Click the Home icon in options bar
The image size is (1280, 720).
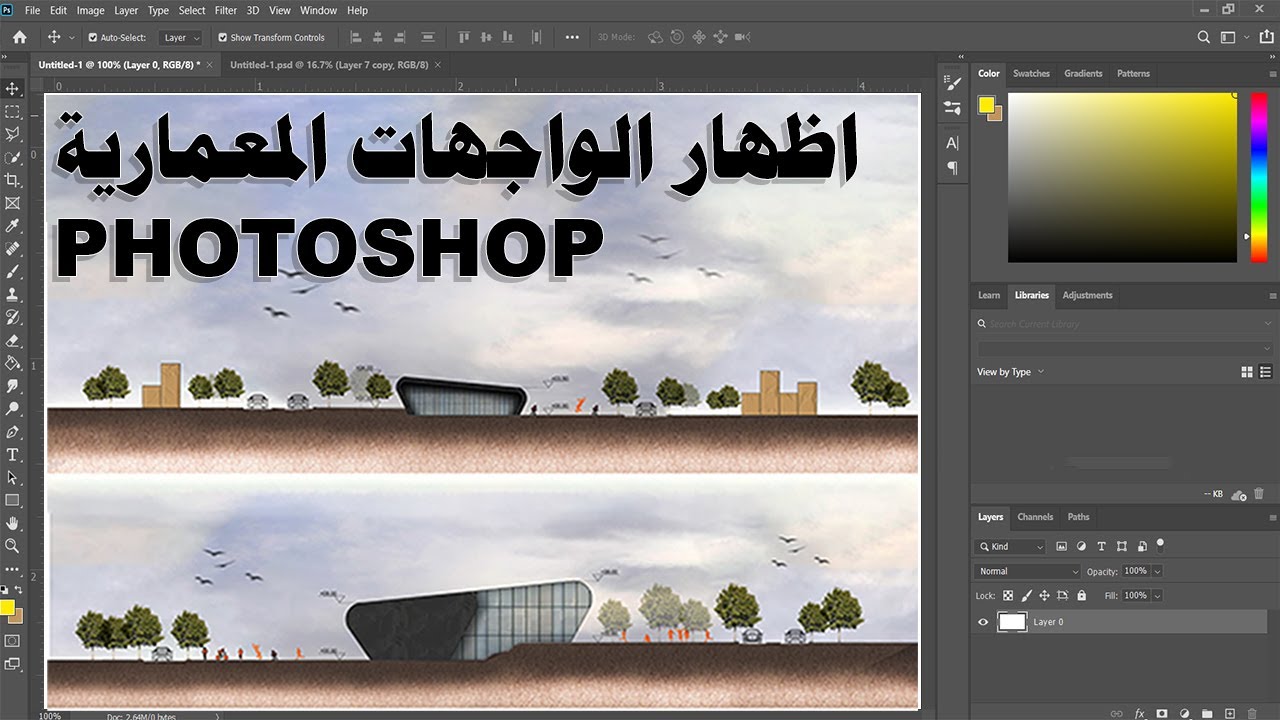19,37
